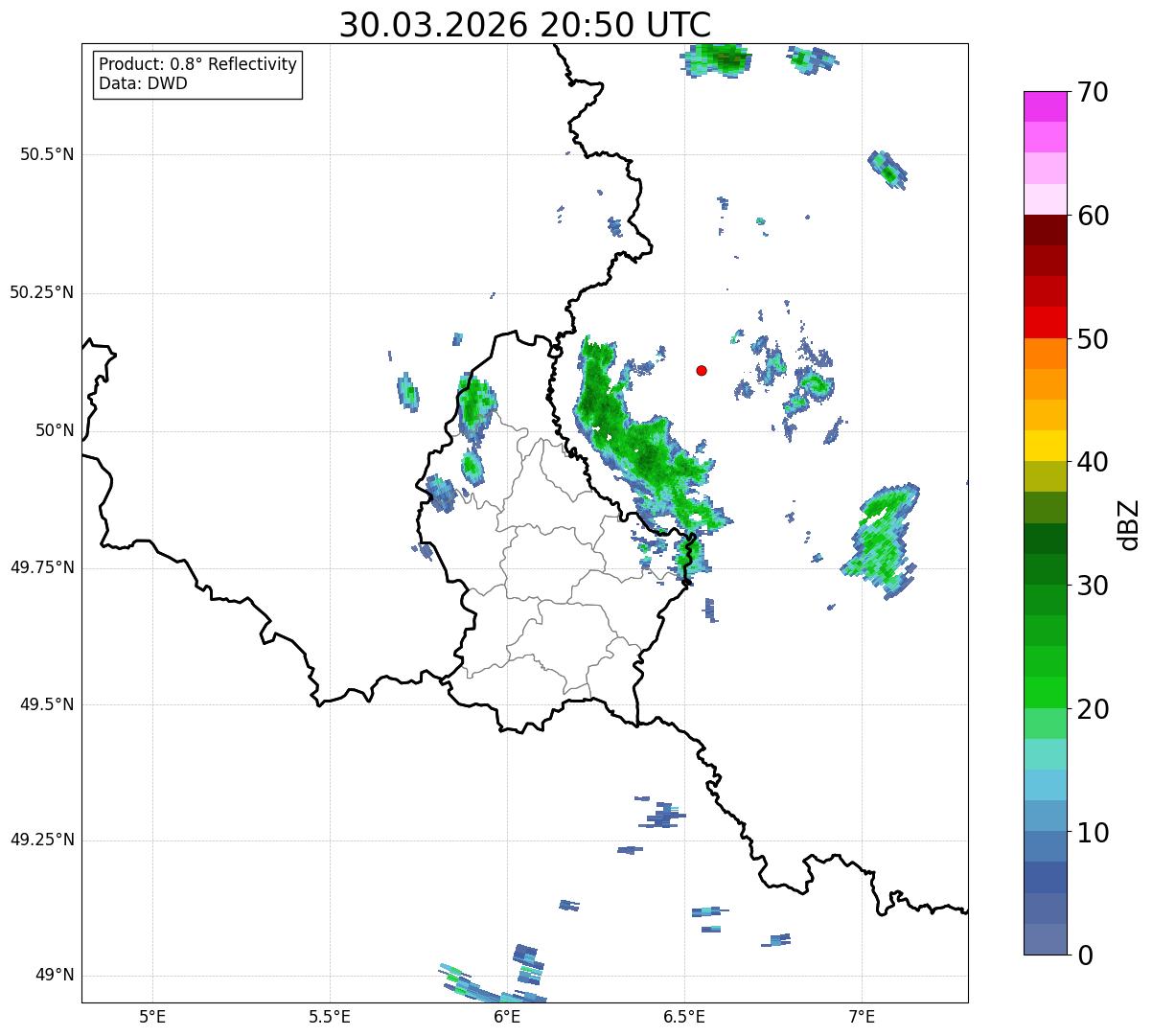Click the latitude label 50.5°N
This screenshot has width=1152, height=1036.
47,154
